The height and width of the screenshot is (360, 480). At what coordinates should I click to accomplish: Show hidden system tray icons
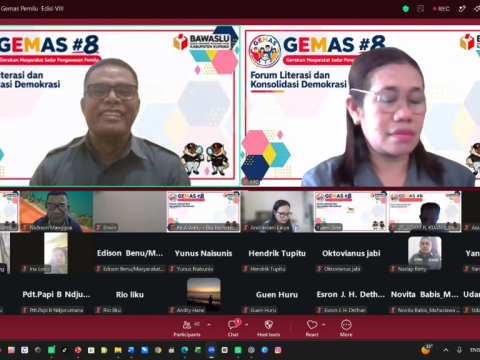pos(446,350)
